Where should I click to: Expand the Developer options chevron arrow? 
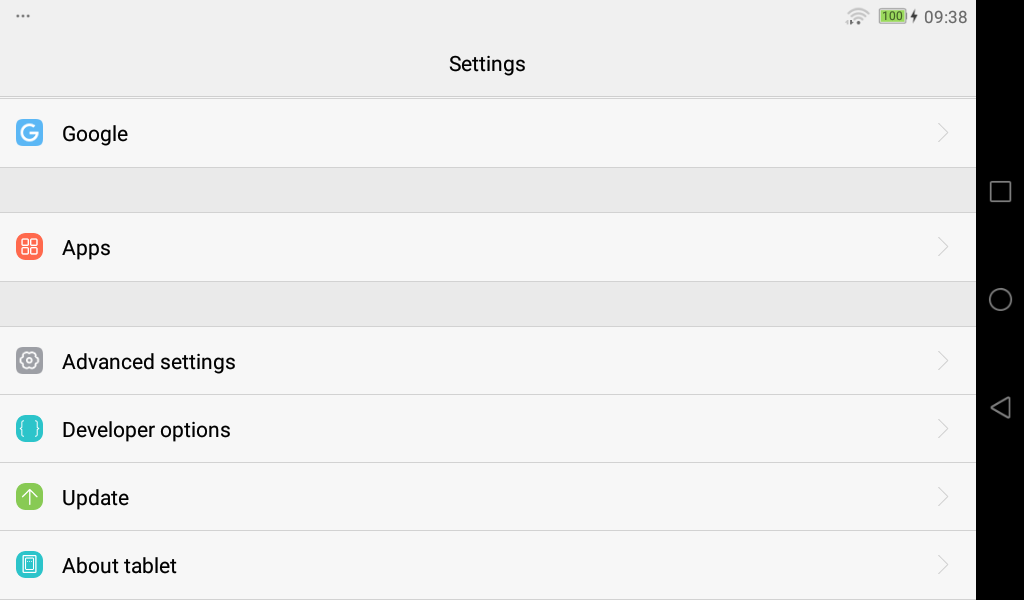(943, 429)
